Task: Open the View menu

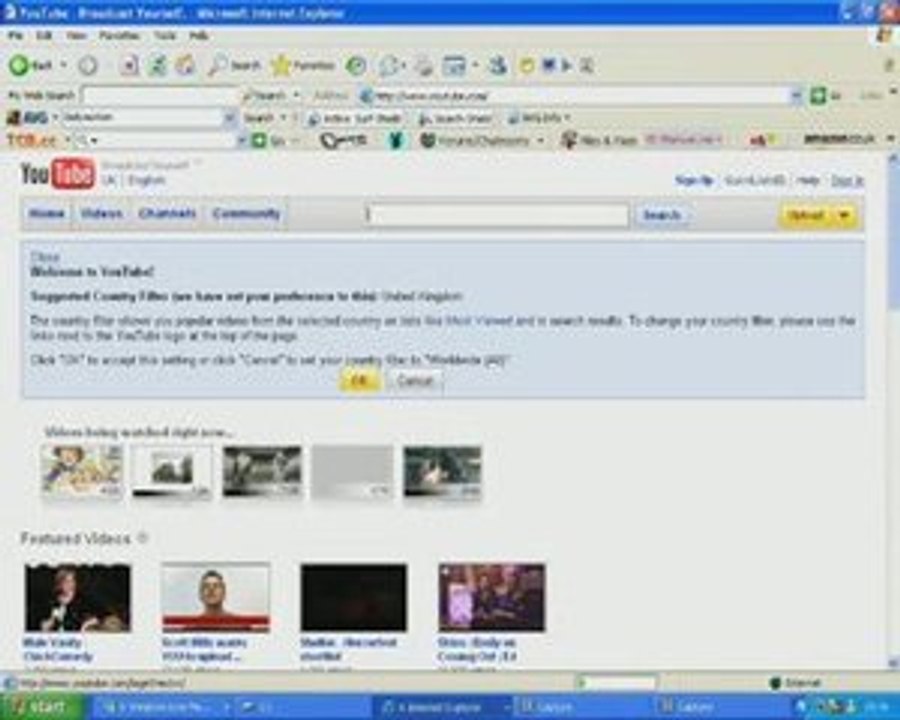Action: [x=76, y=36]
